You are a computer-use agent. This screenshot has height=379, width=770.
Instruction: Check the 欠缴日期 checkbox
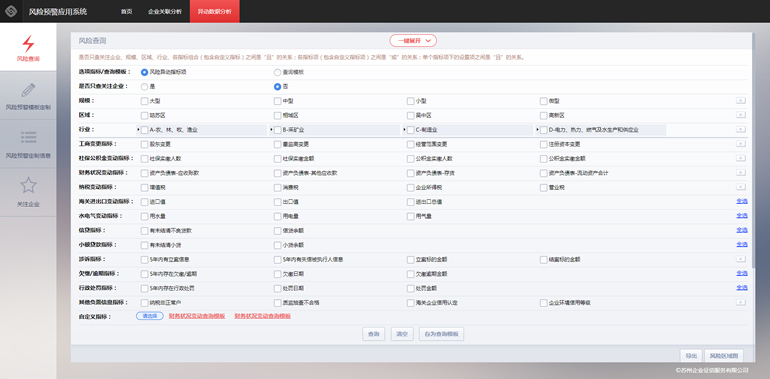[277, 273]
